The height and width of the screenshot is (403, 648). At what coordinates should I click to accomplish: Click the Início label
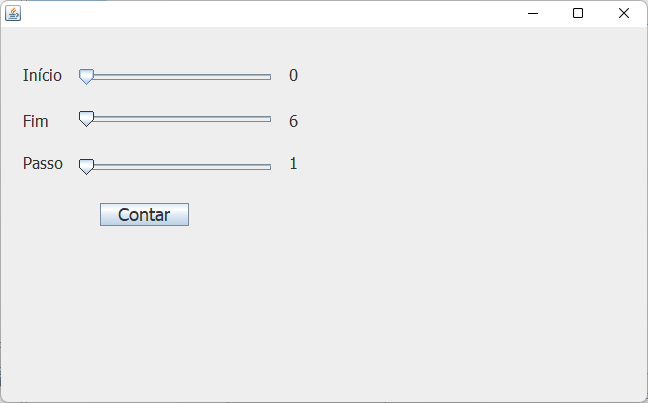[42, 75]
